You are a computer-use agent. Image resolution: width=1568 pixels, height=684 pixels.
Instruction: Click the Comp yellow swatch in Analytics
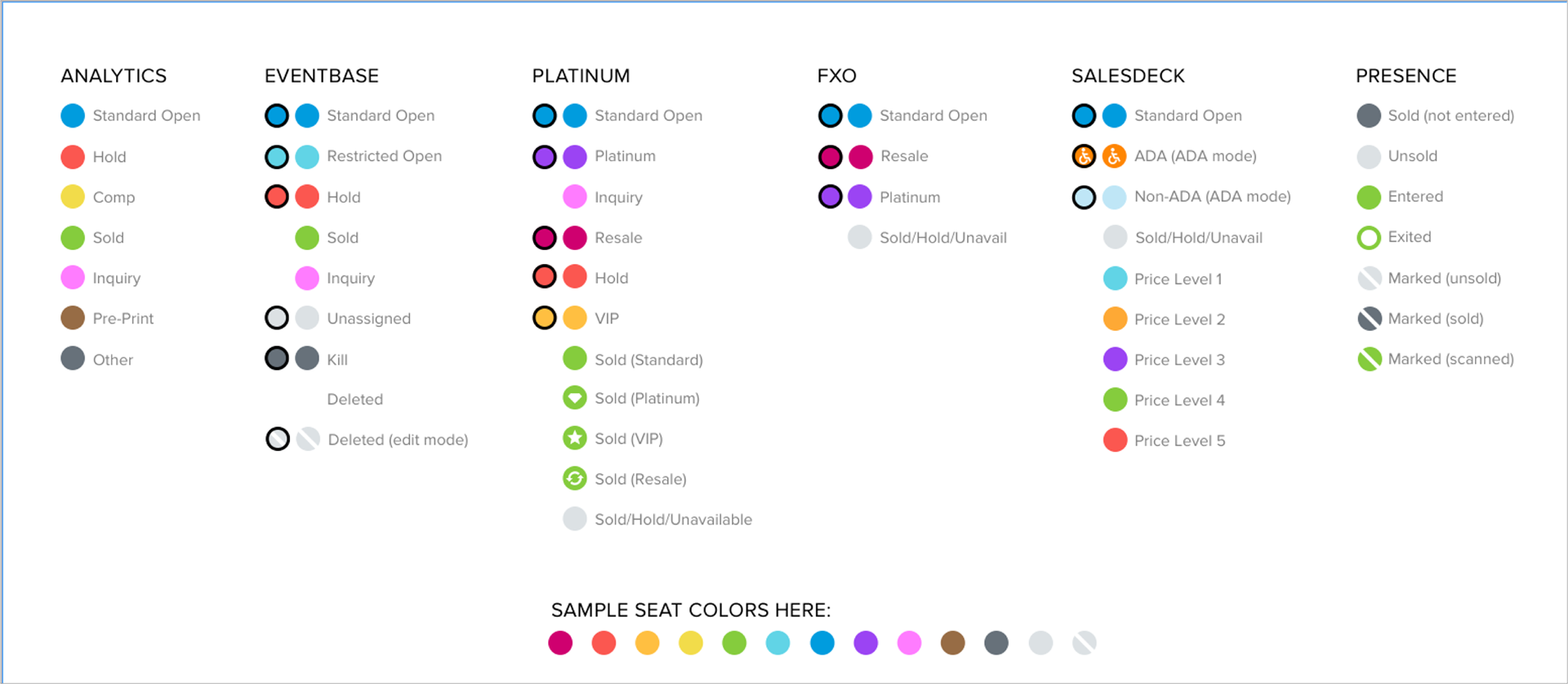point(73,197)
